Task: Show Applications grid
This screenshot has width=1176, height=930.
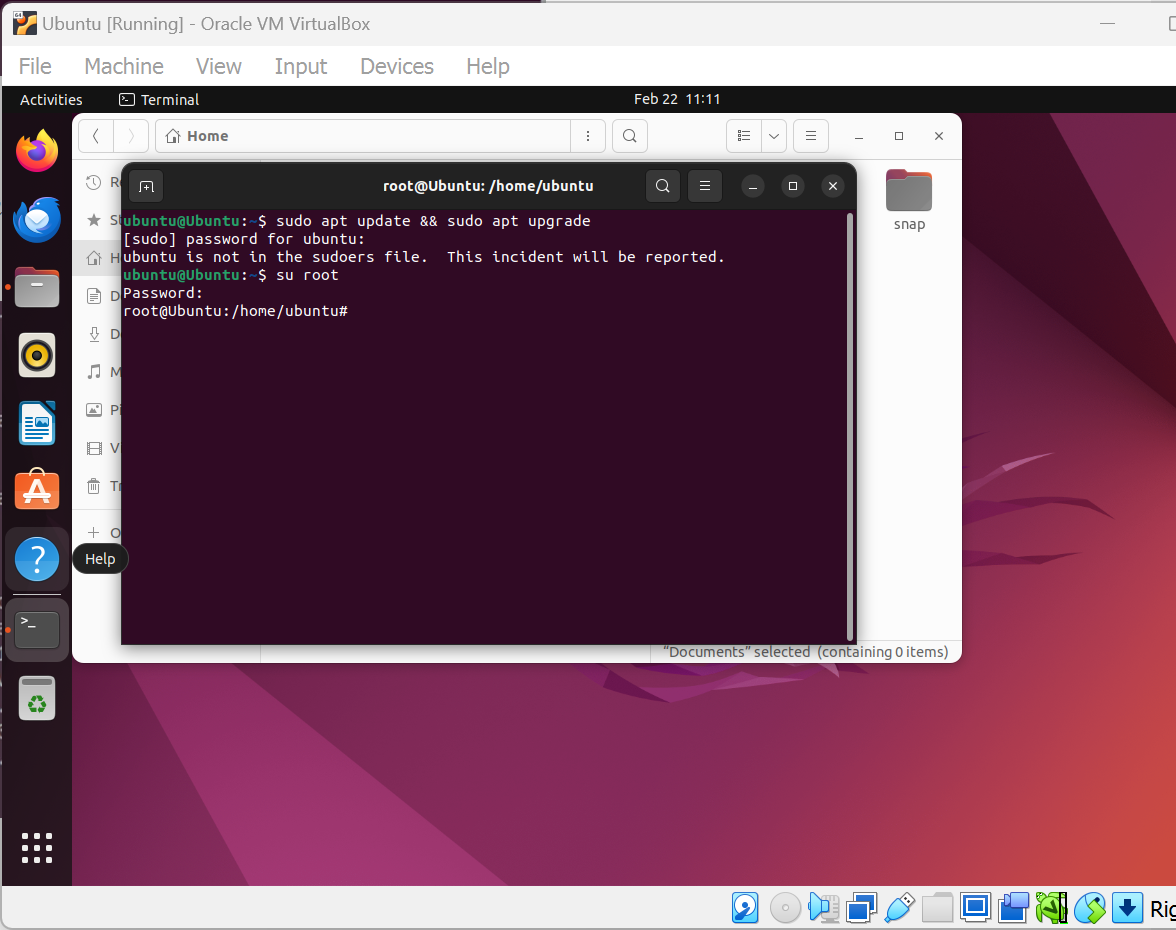Action: tap(37, 848)
